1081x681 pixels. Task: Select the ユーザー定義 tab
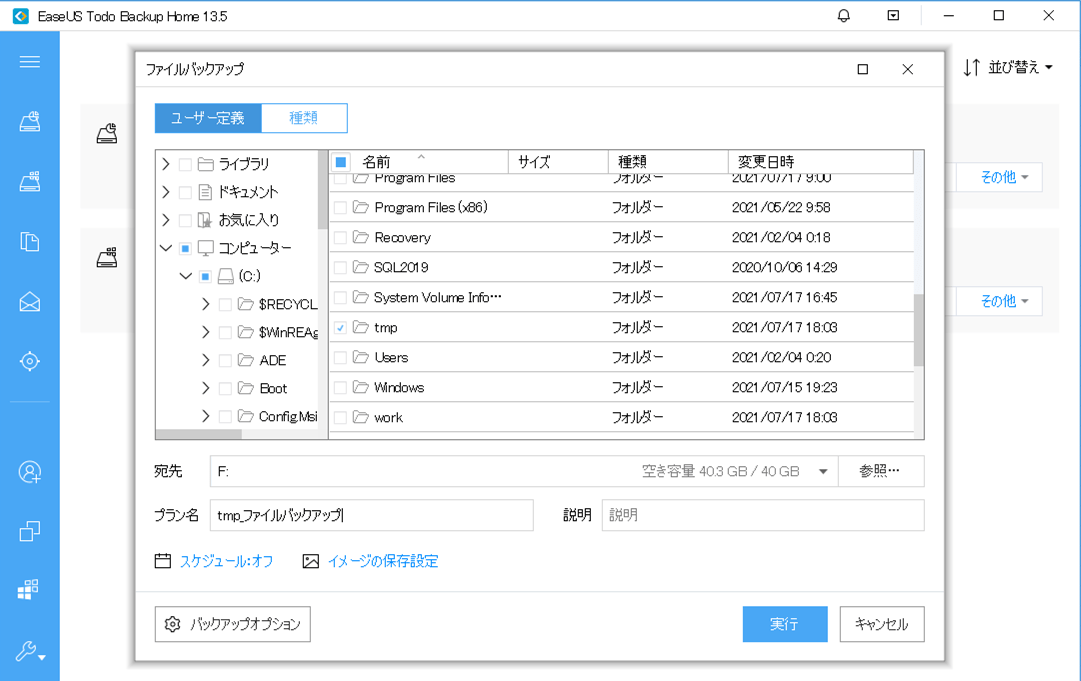(x=208, y=118)
